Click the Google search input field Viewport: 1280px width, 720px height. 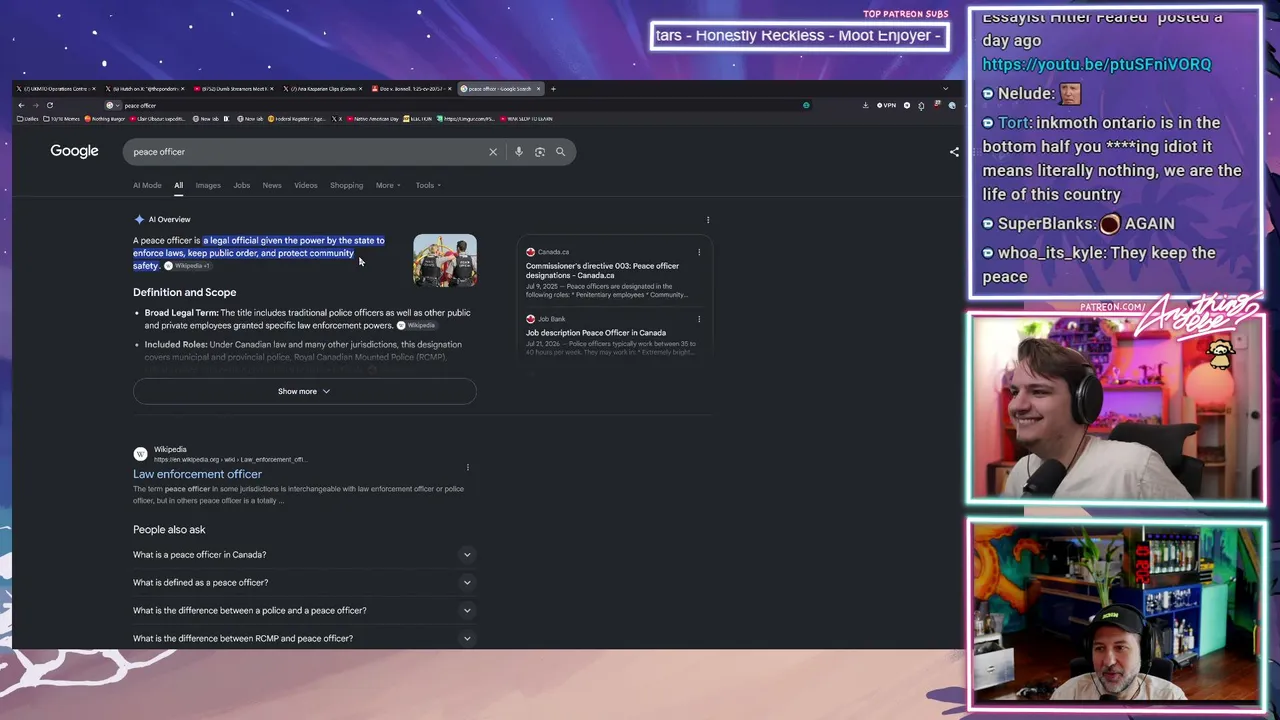coord(308,152)
